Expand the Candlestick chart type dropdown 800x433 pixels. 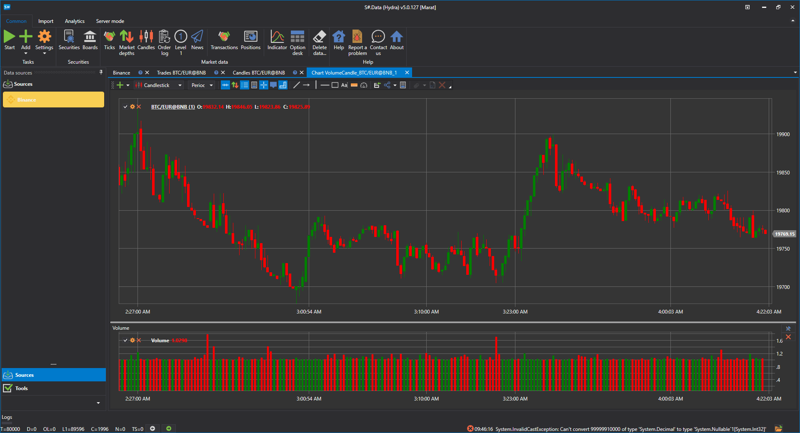tap(180, 86)
